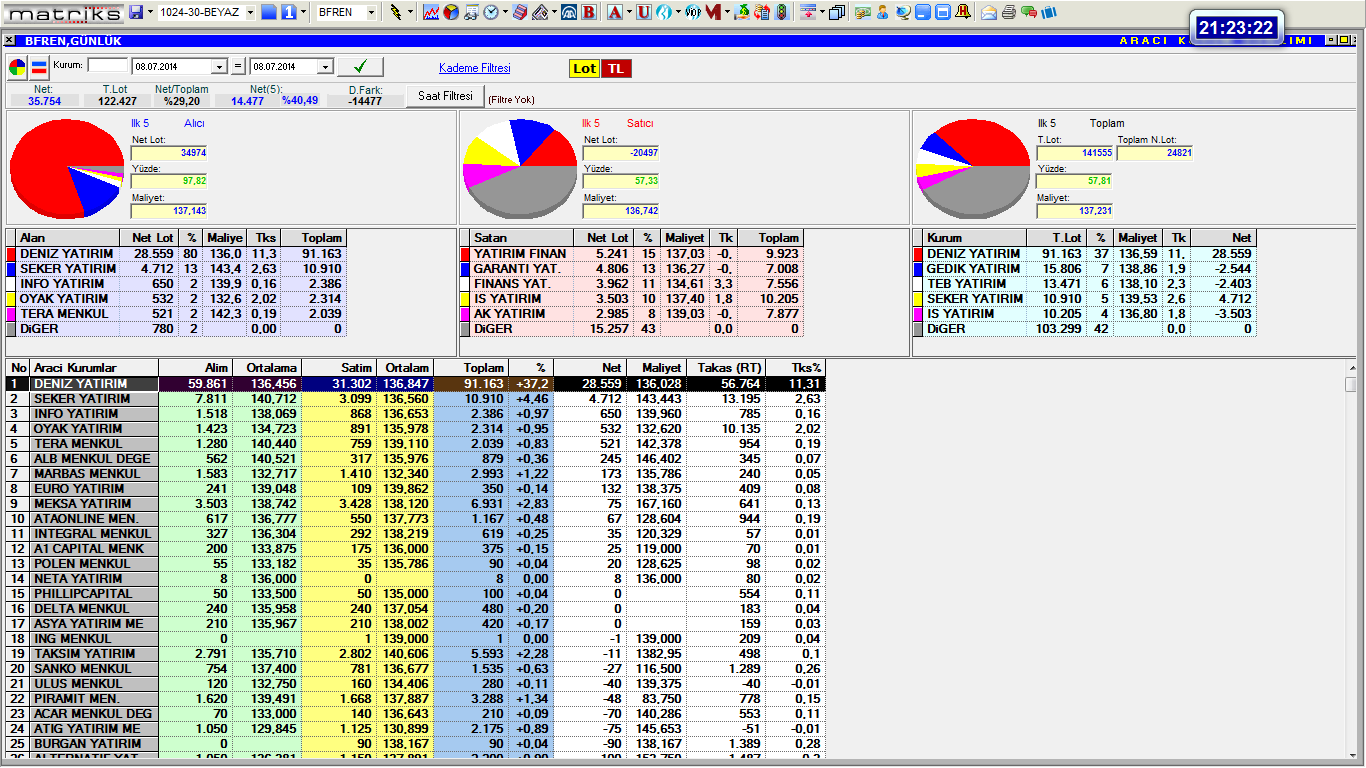The height and width of the screenshot is (768, 1366).
Task: Click the horizontal bars view icon
Action: pyautogui.click(x=39, y=67)
